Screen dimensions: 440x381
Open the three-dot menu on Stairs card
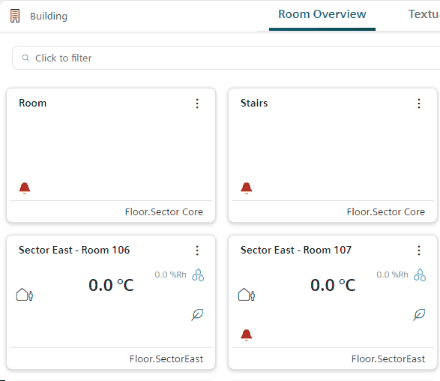click(x=419, y=103)
